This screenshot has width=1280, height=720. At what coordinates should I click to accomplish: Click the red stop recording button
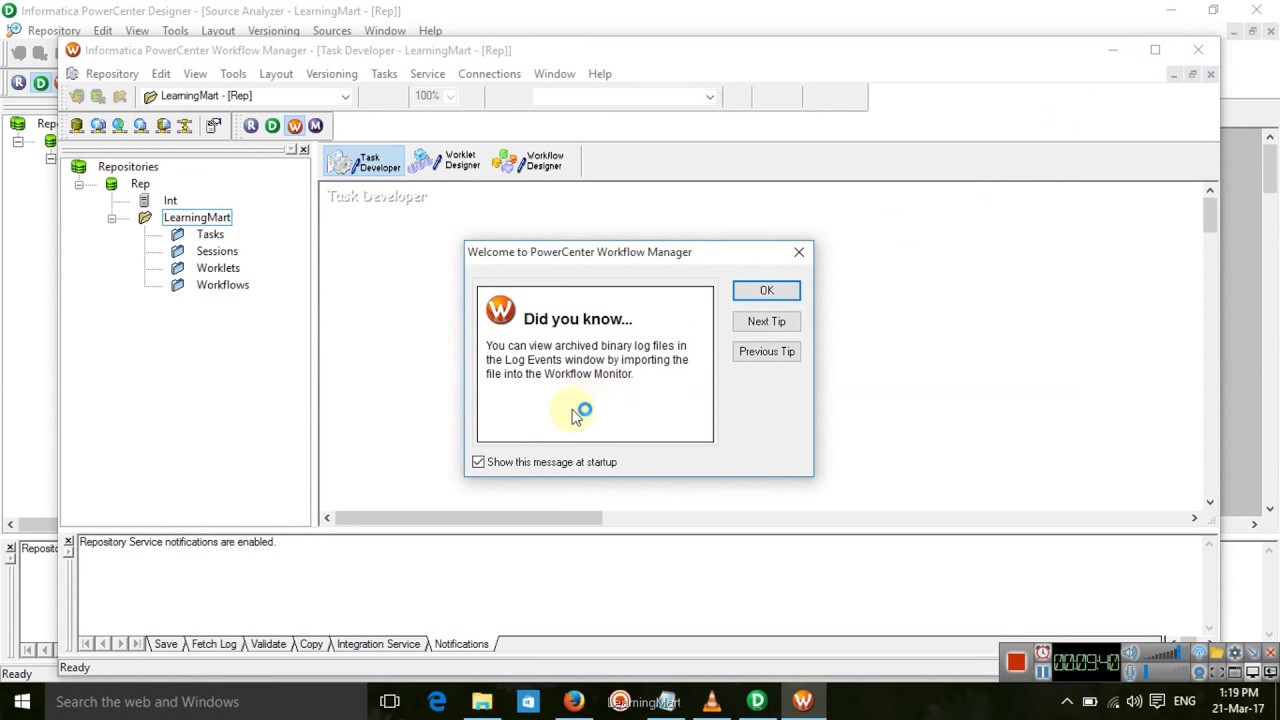click(1016, 662)
